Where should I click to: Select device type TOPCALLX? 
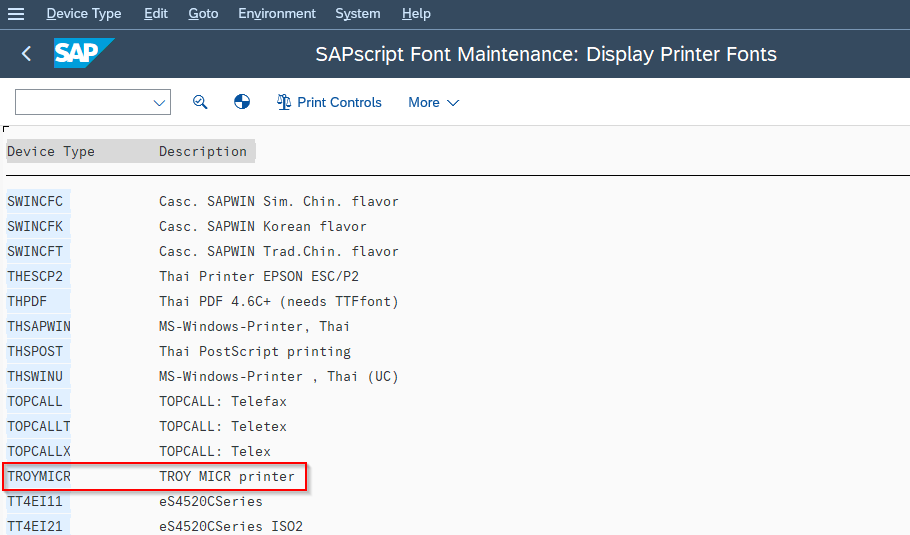[38, 451]
